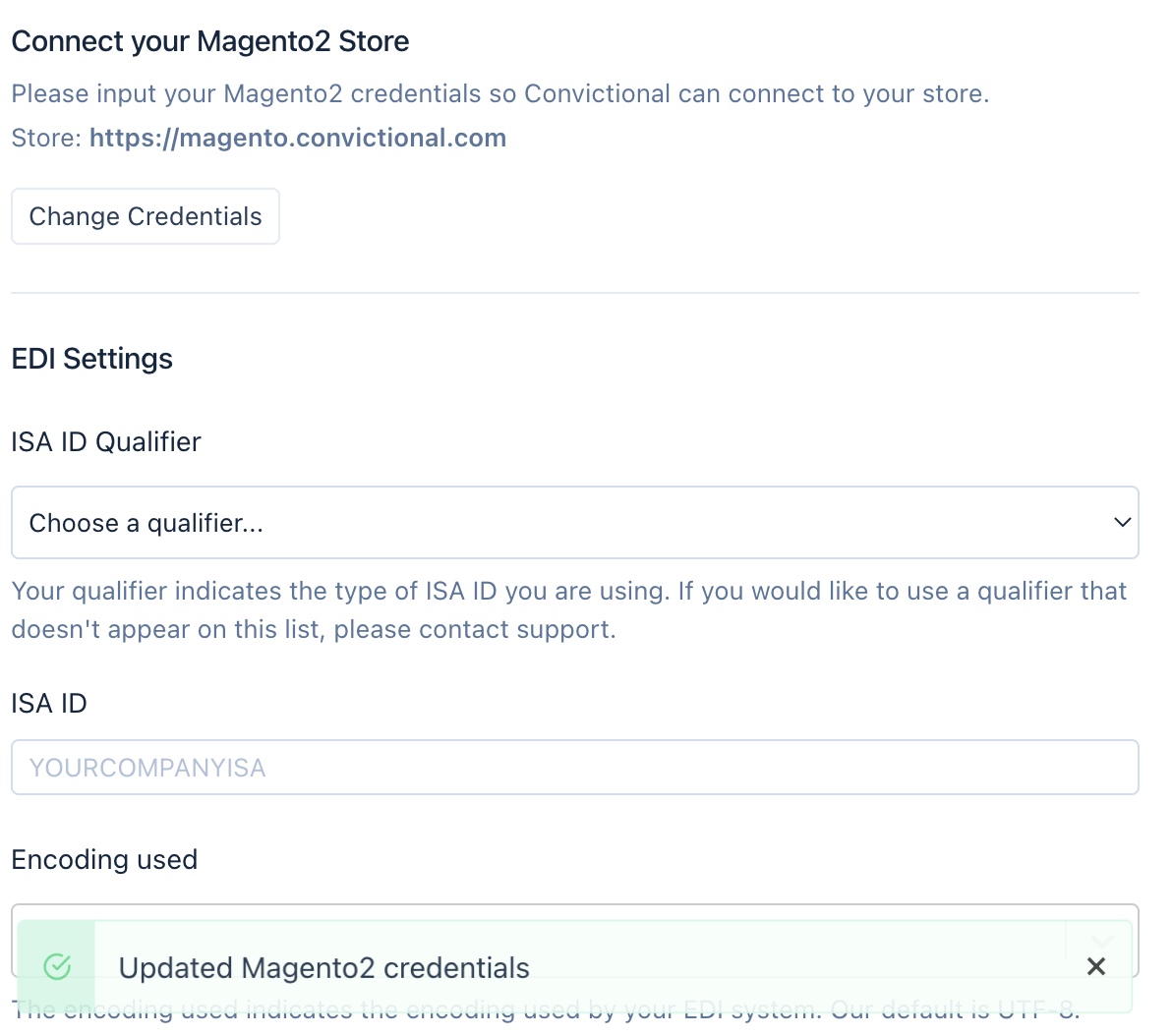Open the Encoding used dropdown
Viewport: 1172px width, 1036px height.
point(574,913)
